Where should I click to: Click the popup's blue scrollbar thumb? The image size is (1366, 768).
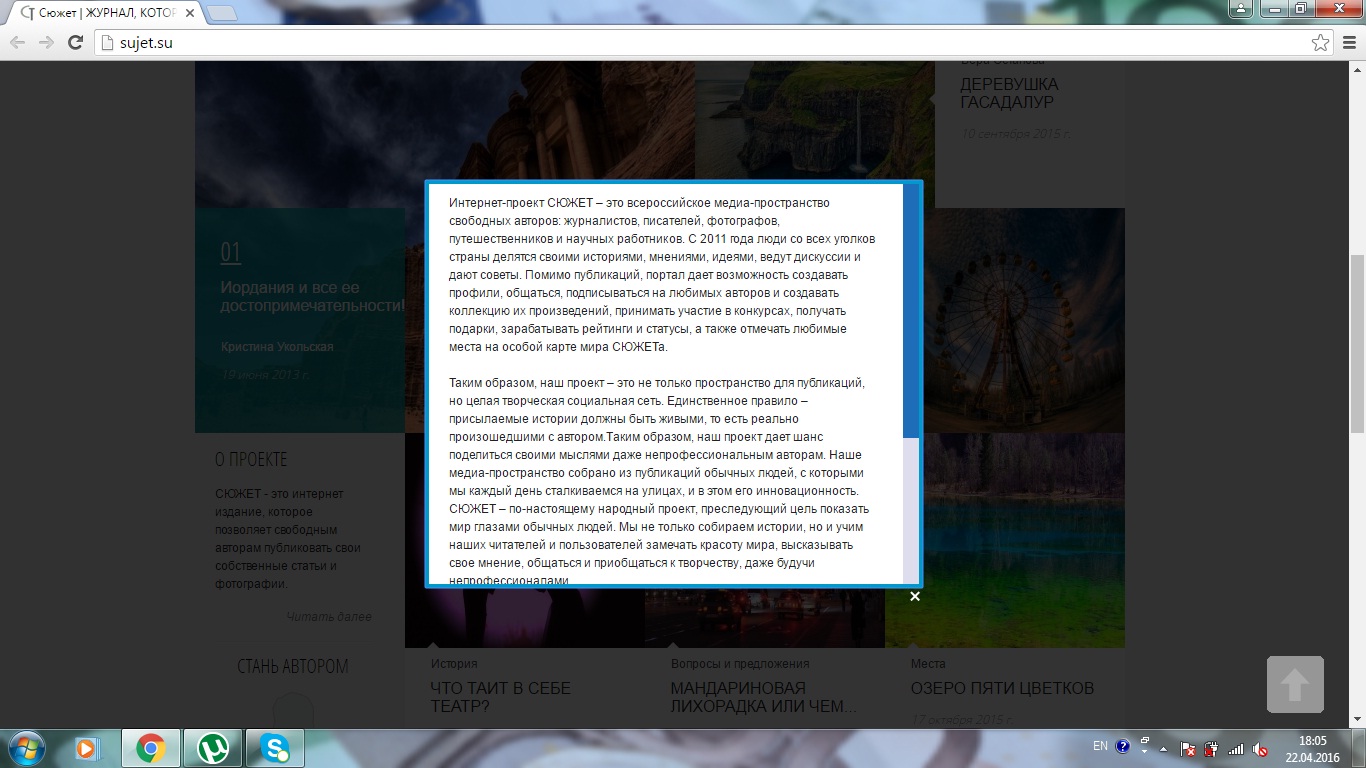910,311
